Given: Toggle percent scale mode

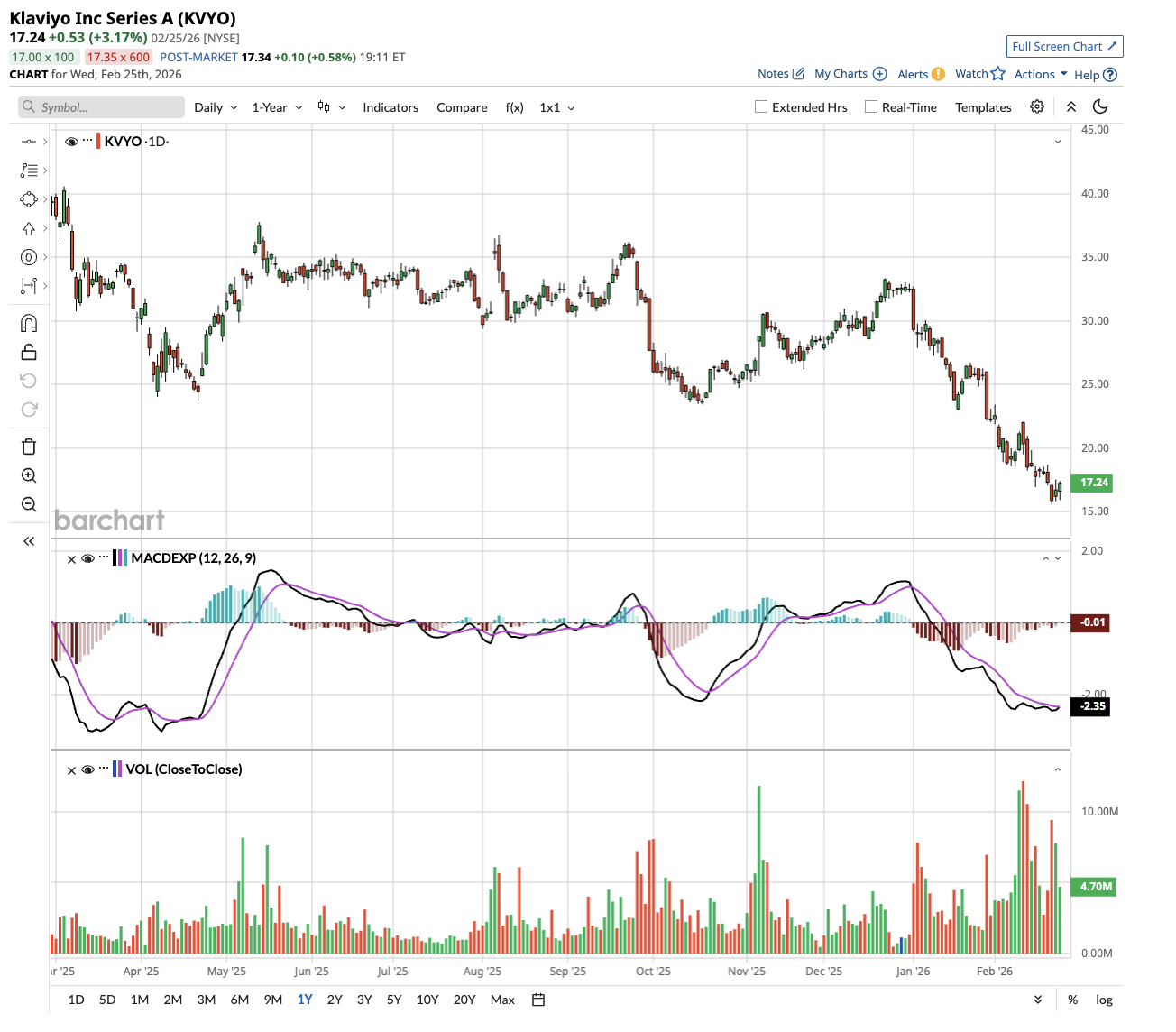Looking at the screenshot, I should (1073, 1000).
